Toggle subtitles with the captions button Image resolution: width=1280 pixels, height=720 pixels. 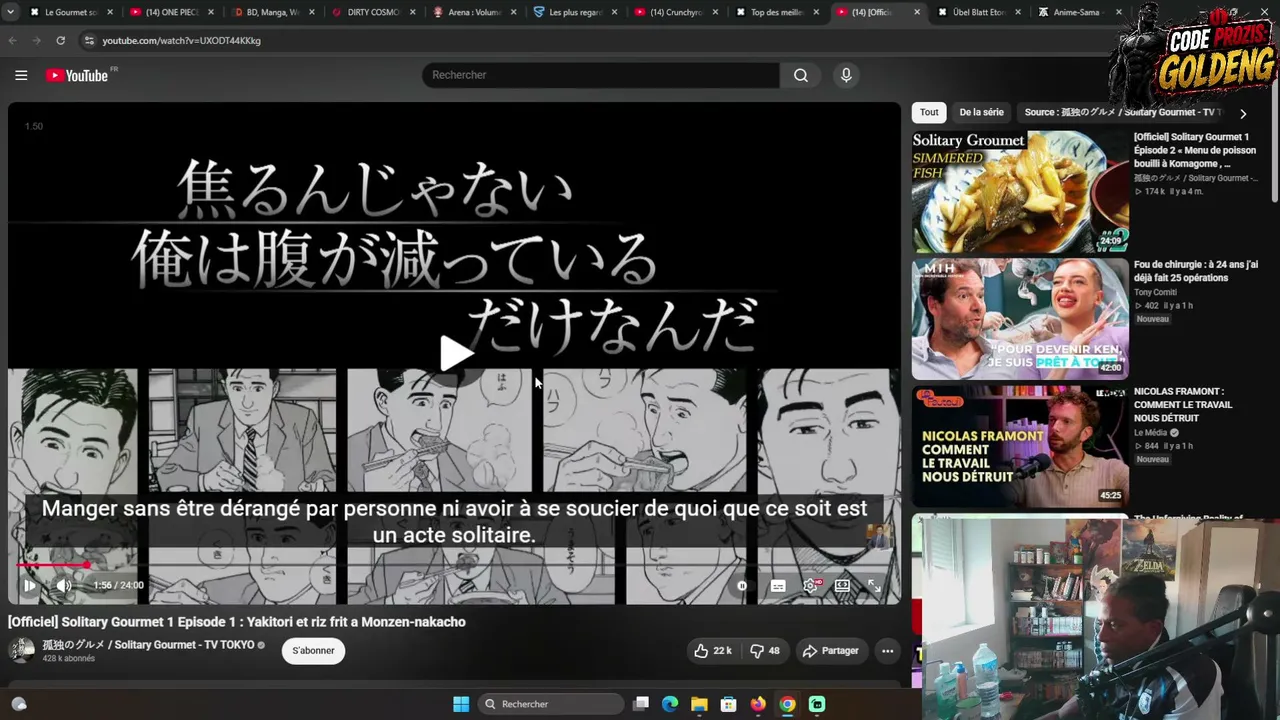[778, 586]
